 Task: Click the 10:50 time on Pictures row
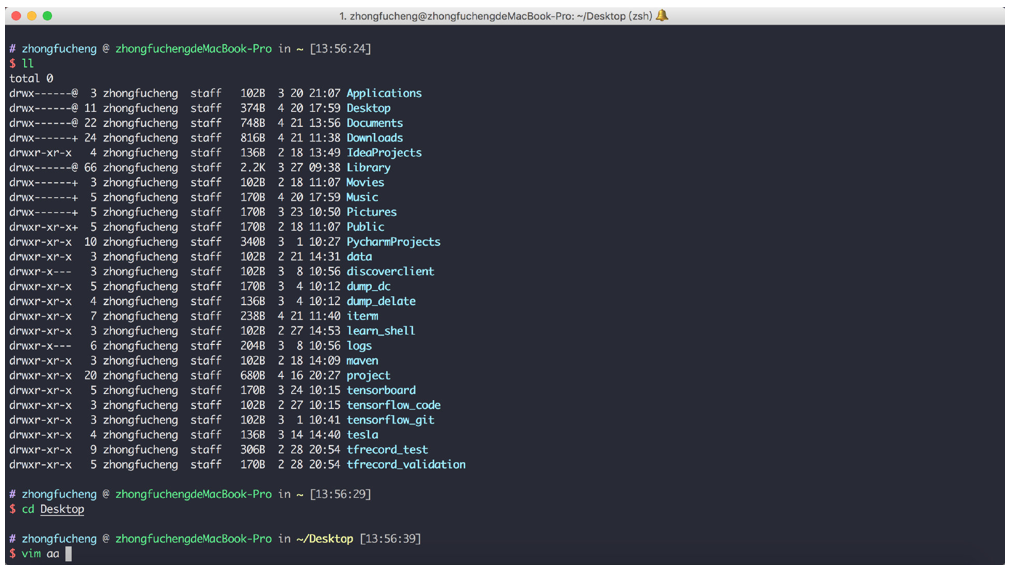coord(325,212)
